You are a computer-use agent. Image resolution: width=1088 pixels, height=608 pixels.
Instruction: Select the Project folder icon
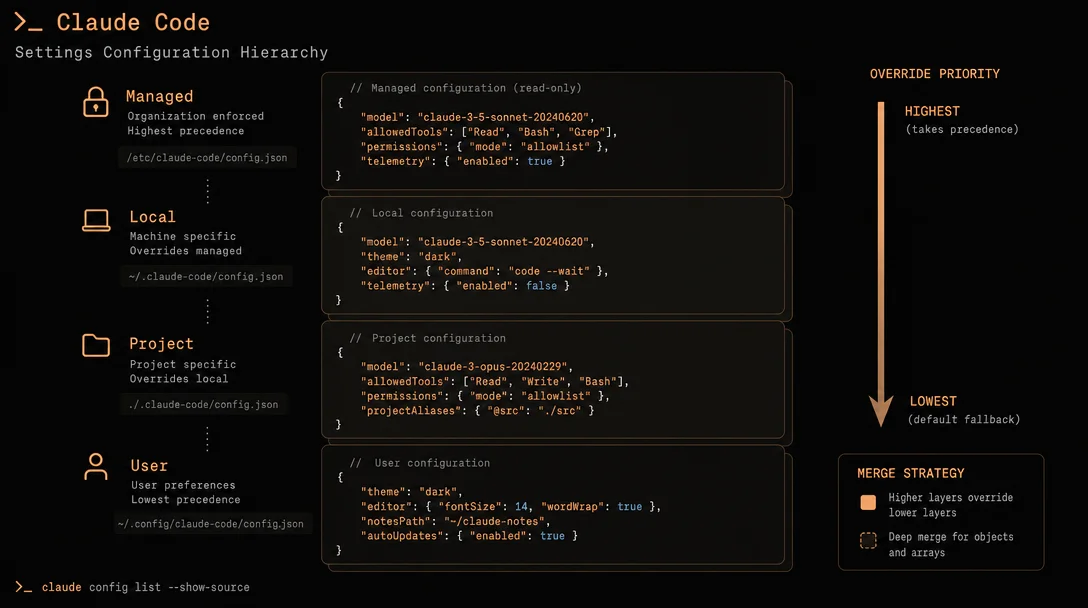(x=96, y=345)
